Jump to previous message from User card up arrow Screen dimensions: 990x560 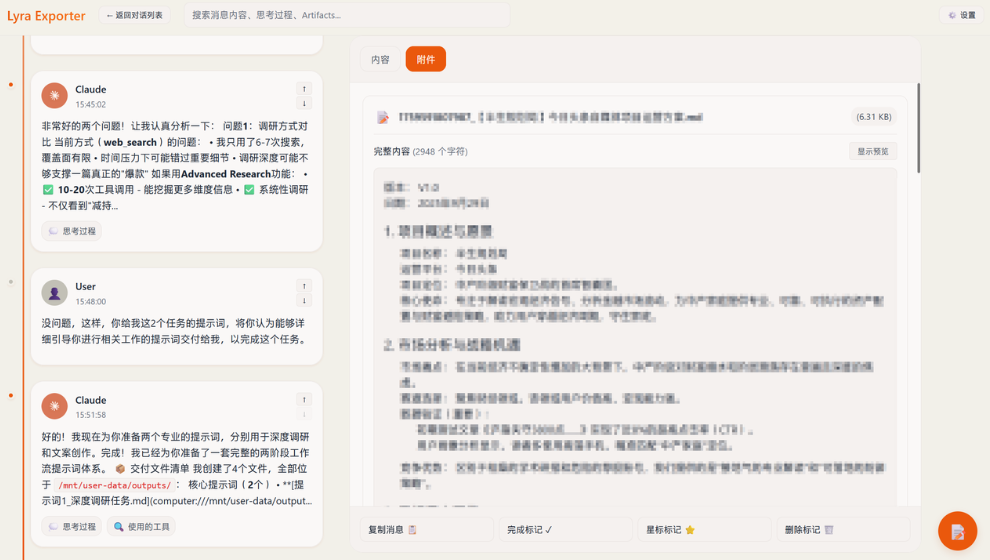pyautogui.click(x=304, y=286)
